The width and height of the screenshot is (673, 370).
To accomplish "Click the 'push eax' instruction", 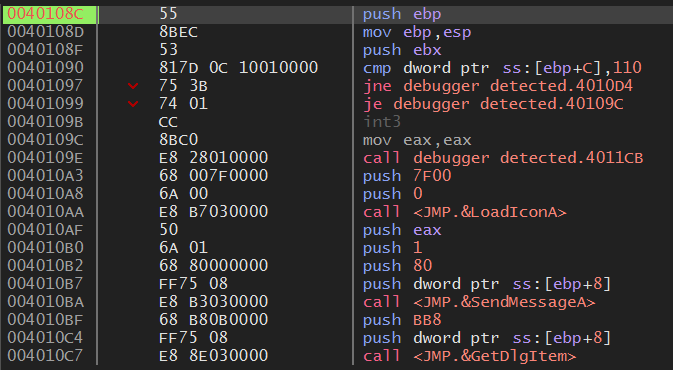I will pyautogui.click(x=402, y=230).
